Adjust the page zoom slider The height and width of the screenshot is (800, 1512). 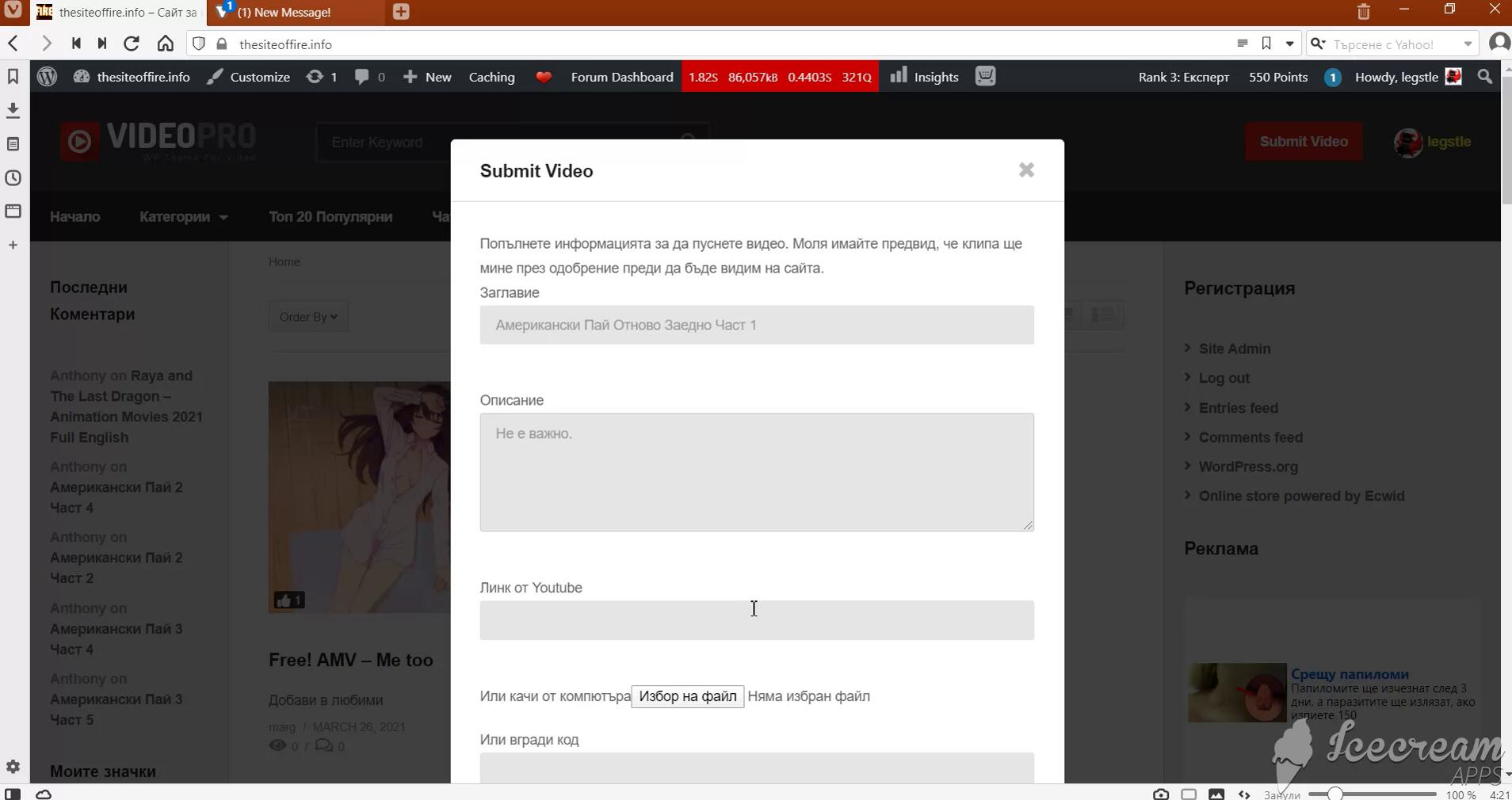point(1335,794)
